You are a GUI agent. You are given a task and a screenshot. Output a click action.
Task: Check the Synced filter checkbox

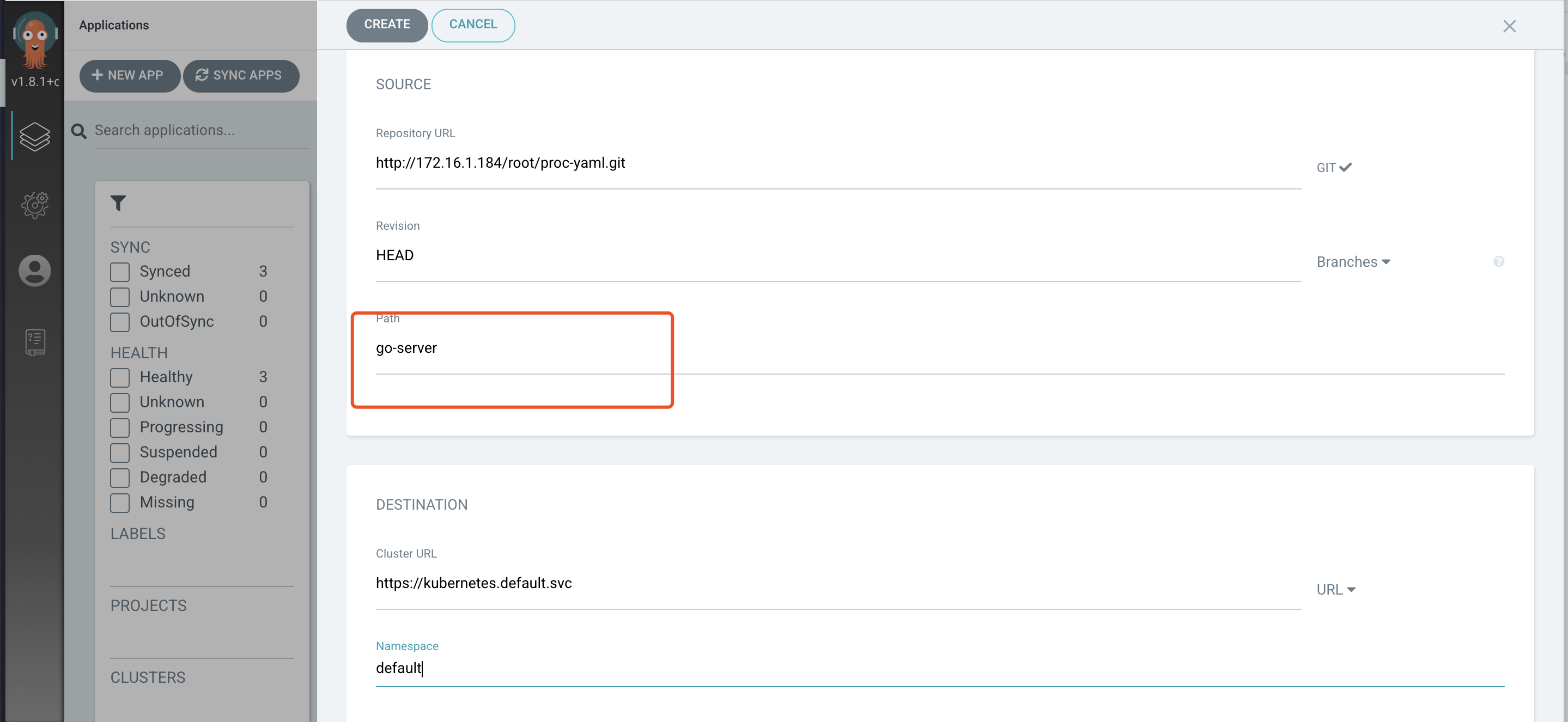120,272
